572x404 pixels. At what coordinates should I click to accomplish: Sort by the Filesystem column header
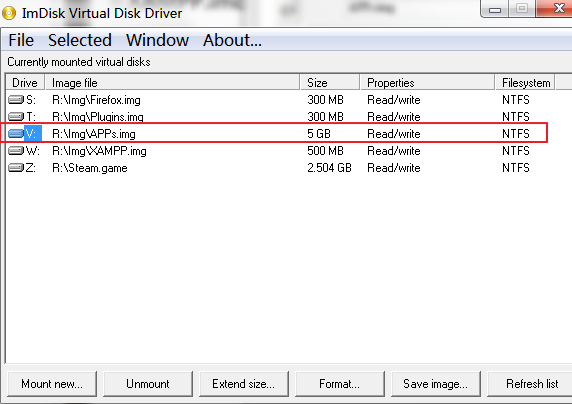point(525,83)
